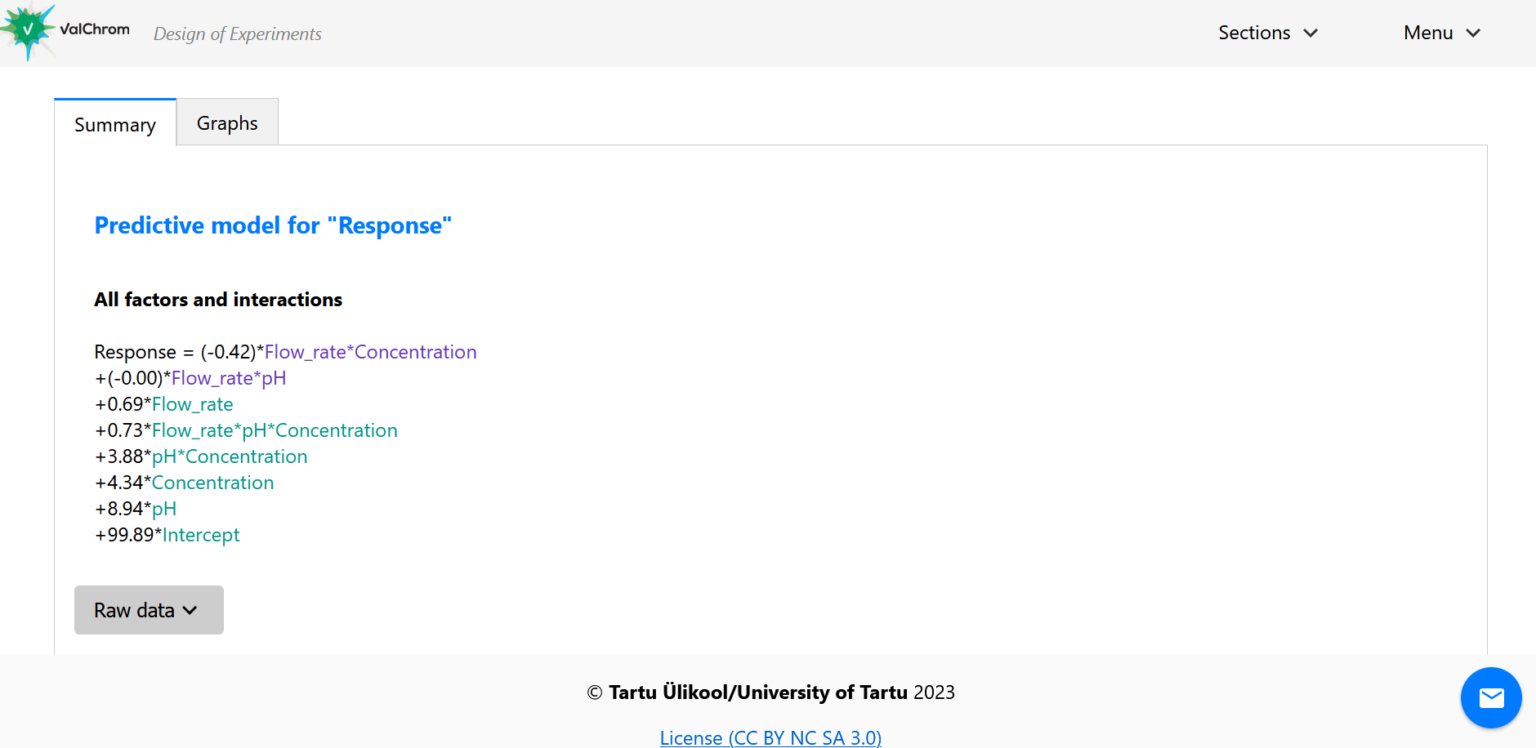Expand the Raw data section
This screenshot has width=1536, height=748.
(x=148, y=609)
